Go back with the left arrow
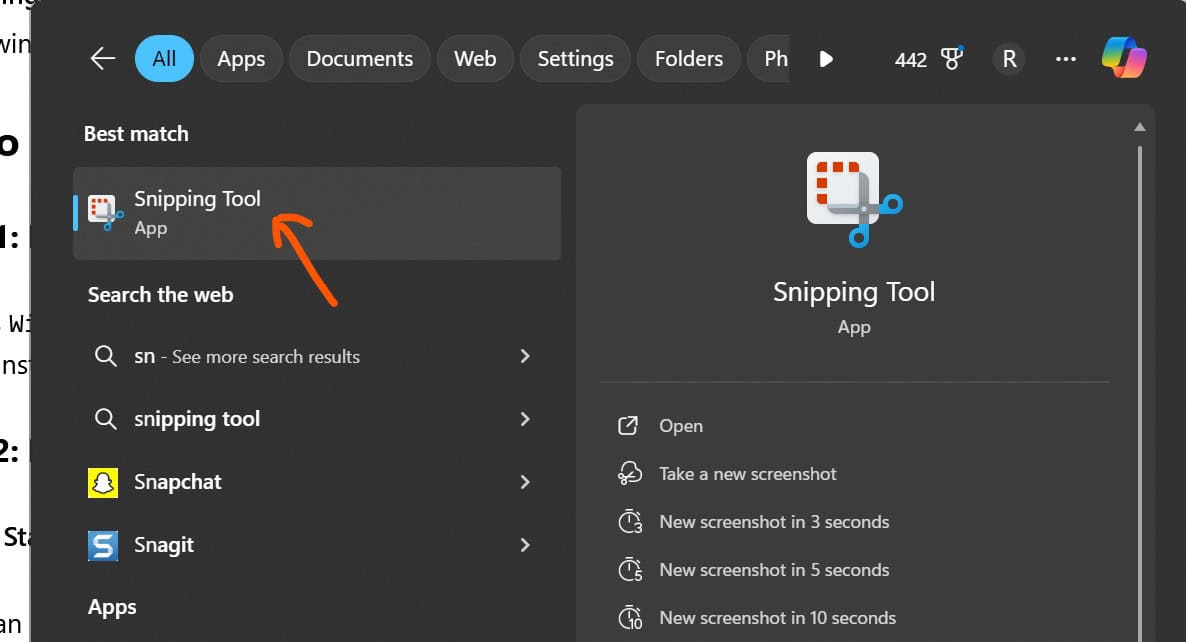The width and height of the screenshot is (1186, 642). 102,58
